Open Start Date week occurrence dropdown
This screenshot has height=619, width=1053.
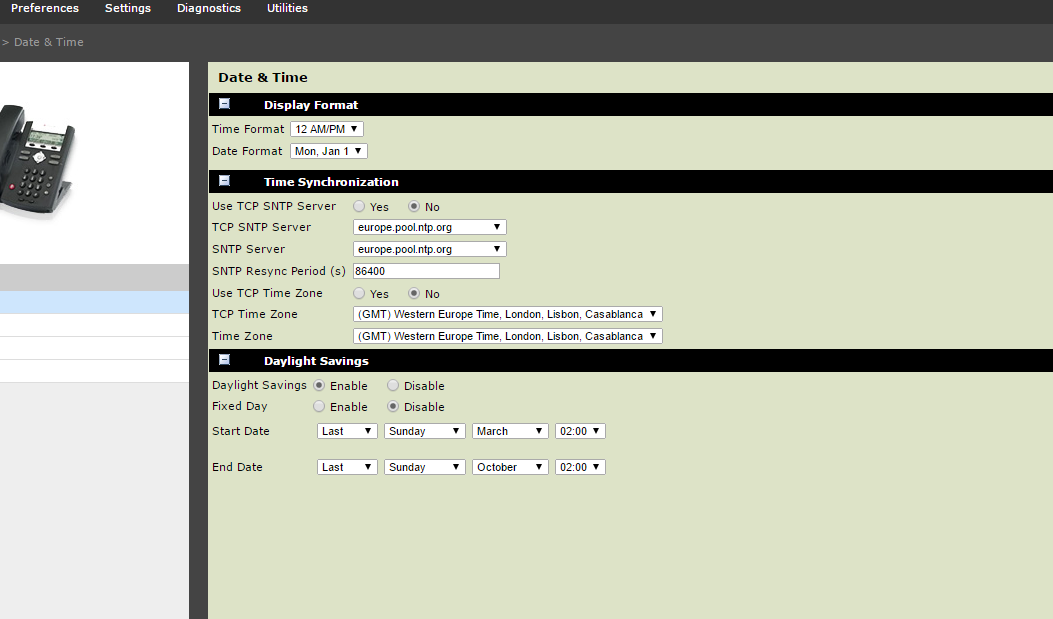coord(347,431)
